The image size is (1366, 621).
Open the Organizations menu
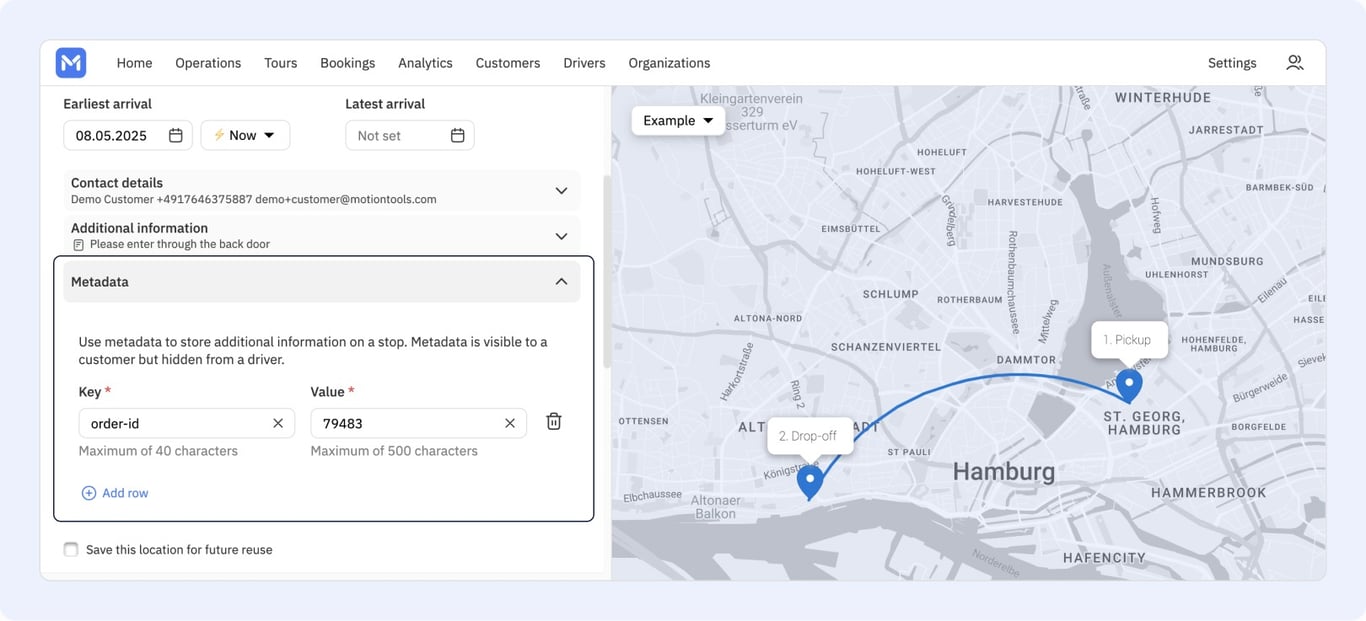click(x=669, y=63)
